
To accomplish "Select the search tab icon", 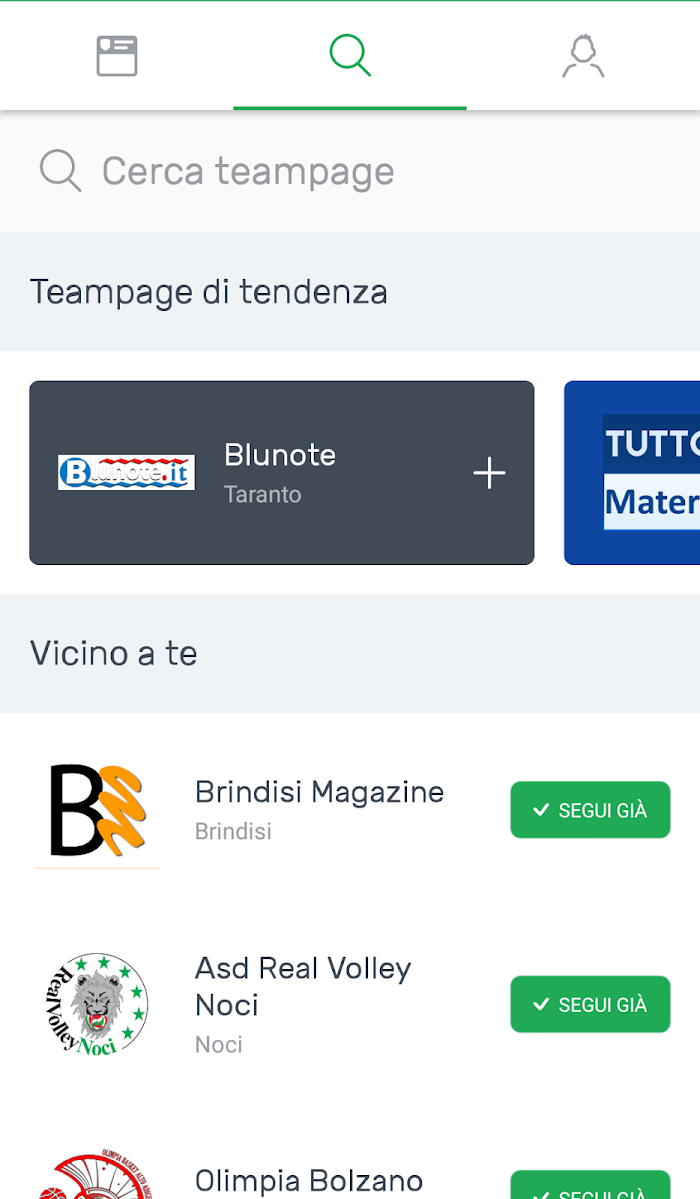I will tap(350, 55).
